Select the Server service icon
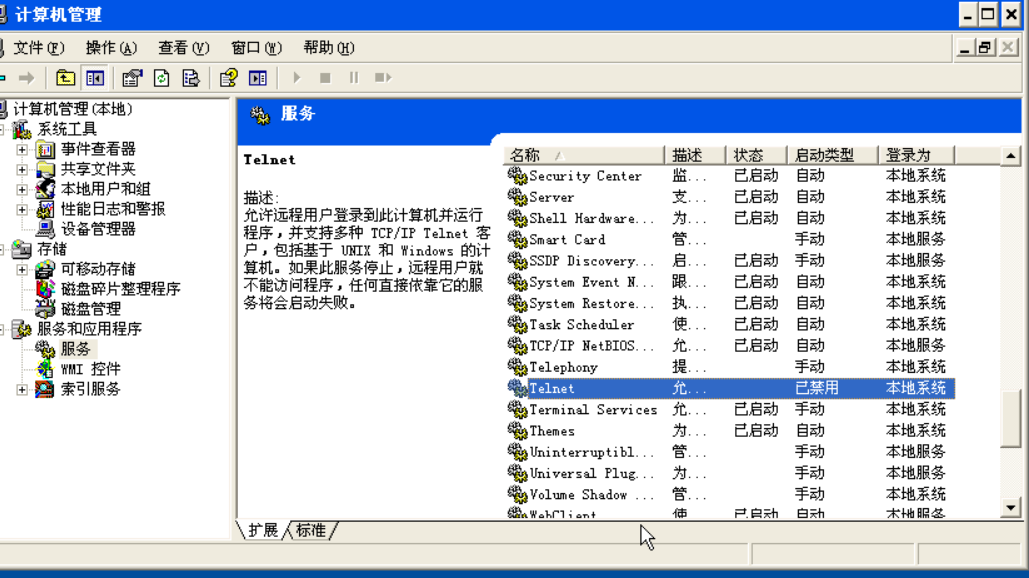Screen dimensions: 1029x578 click(x=517, y=197)
